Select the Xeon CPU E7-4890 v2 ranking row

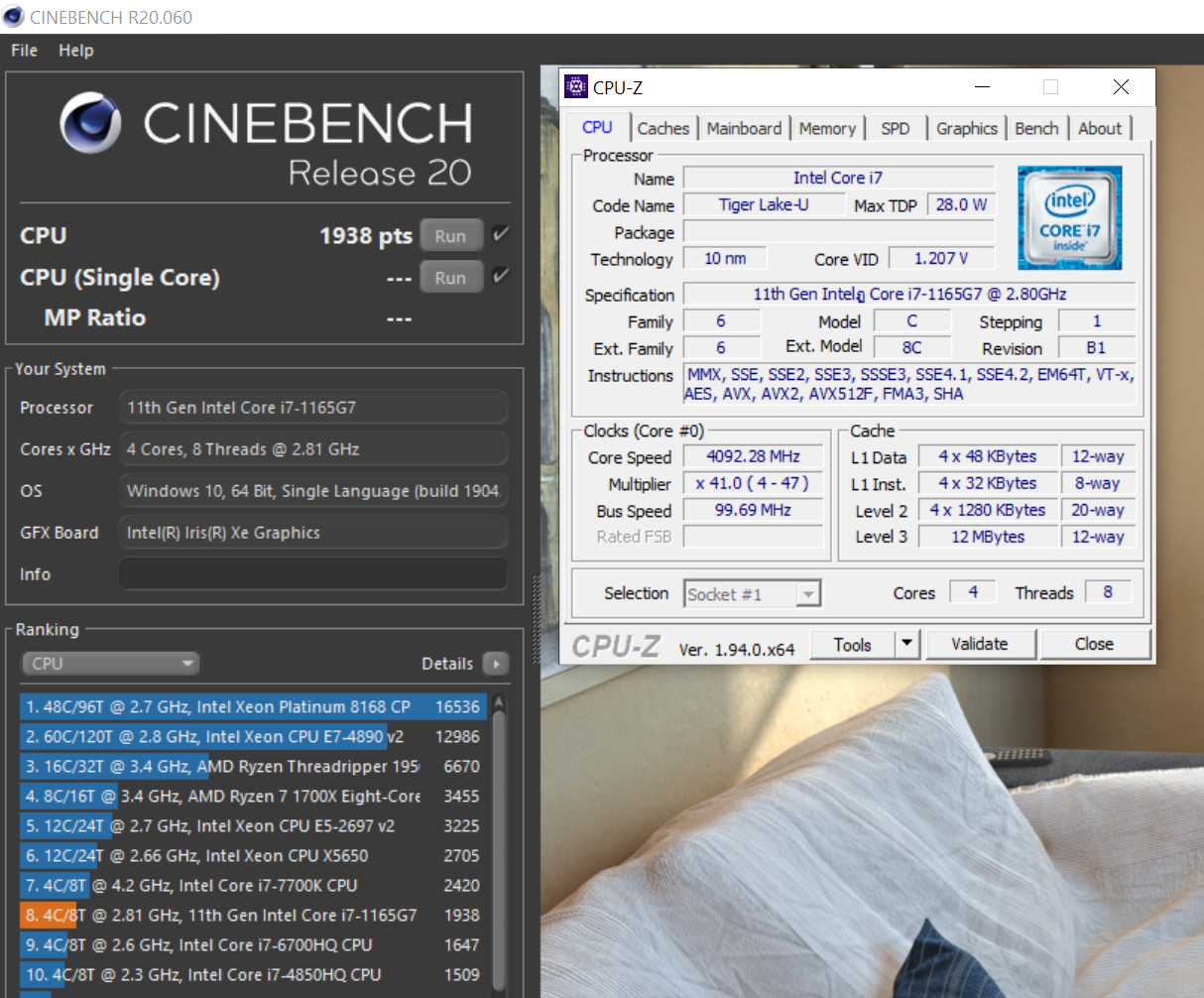(x=253, y=737)
